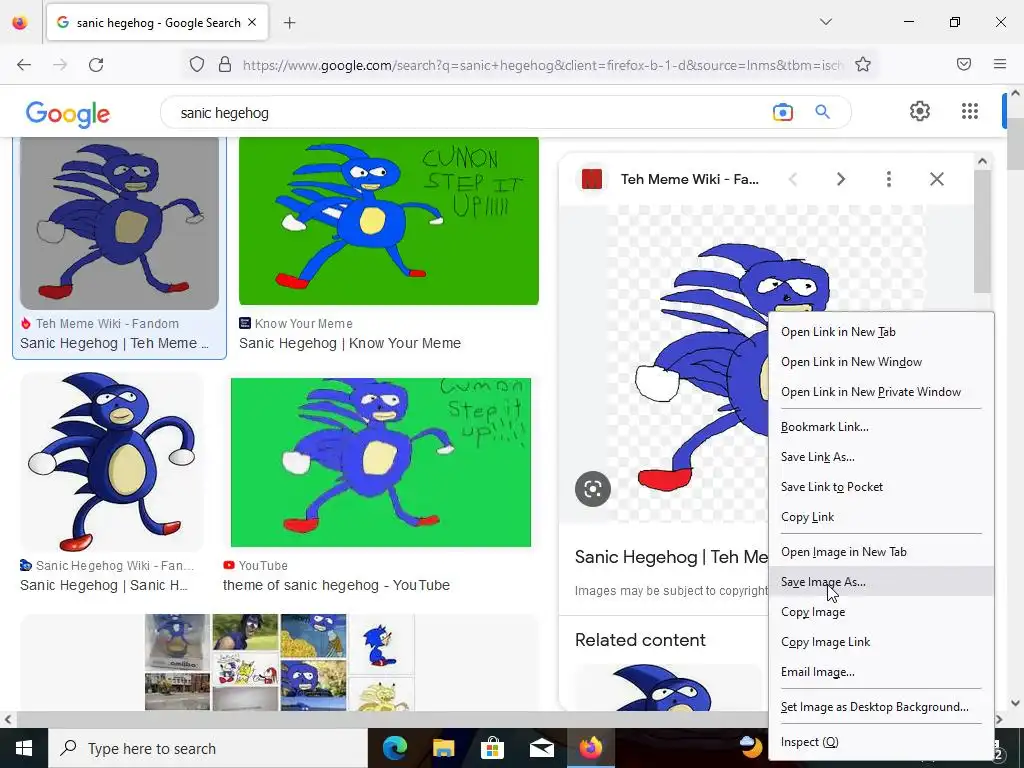
Task: Bookmark this page with the star icon
Action: pyautogui.click(x=863, y=65)
